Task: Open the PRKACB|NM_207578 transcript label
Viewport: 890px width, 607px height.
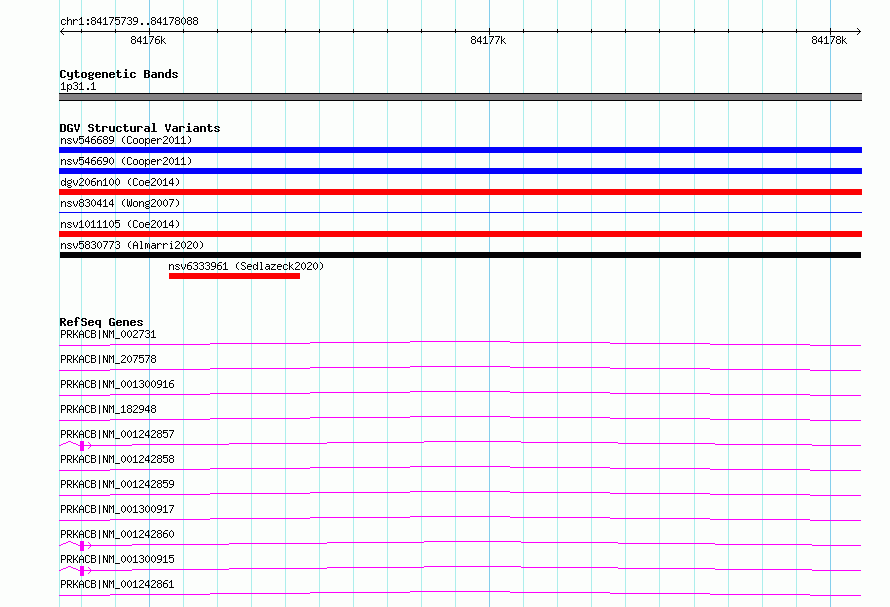Action: pos(108,359)
